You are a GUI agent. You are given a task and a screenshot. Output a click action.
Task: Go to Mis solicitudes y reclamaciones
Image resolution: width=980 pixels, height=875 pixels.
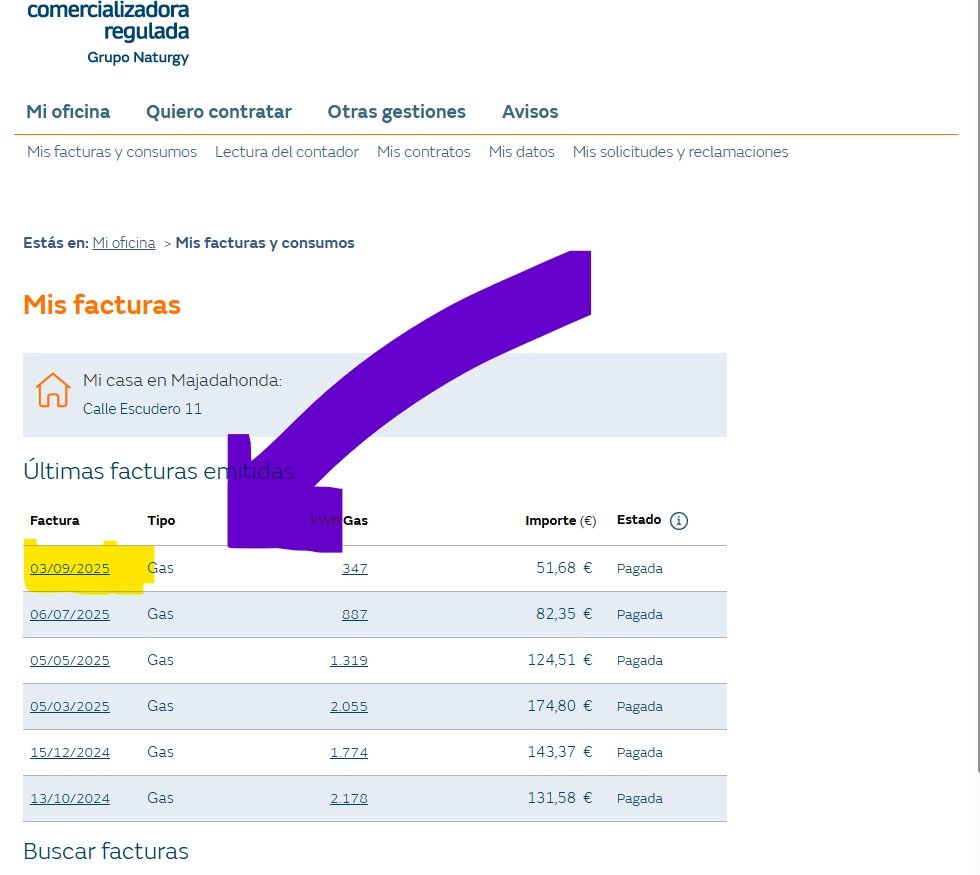[680, 152]
